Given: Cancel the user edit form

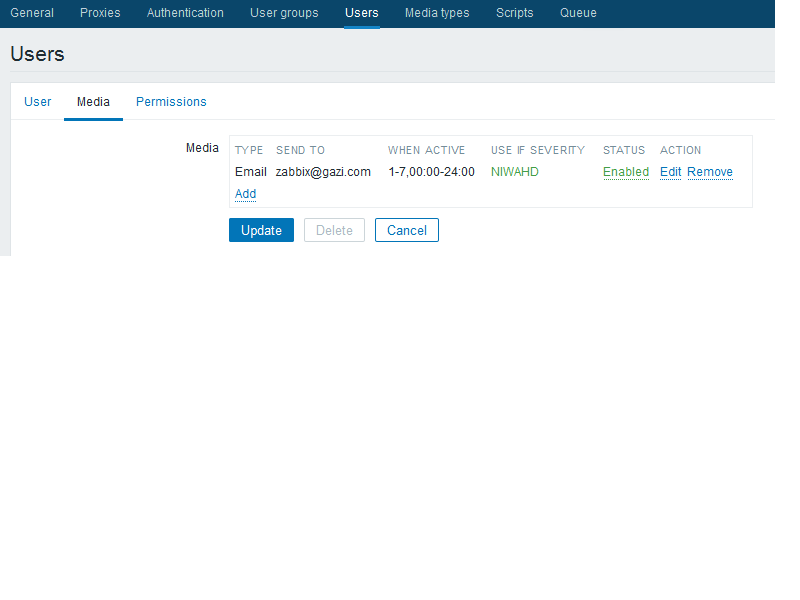Looking at the screenshot, I should (x=407, y=230).
